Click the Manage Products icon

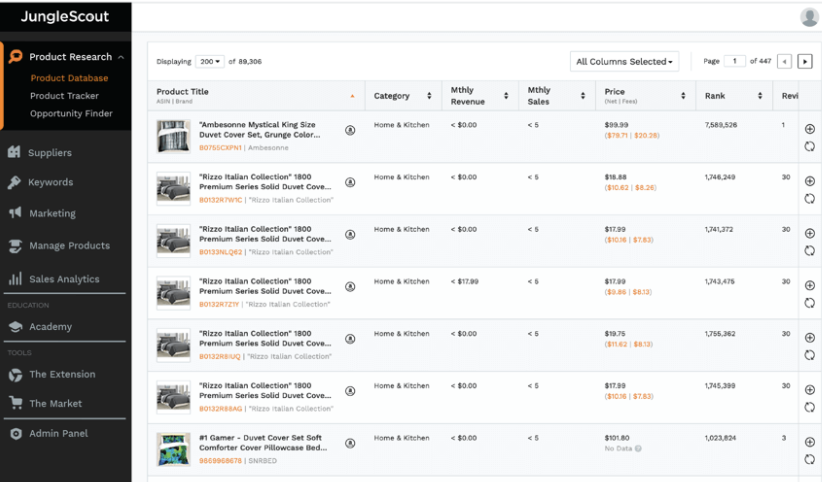15,245
